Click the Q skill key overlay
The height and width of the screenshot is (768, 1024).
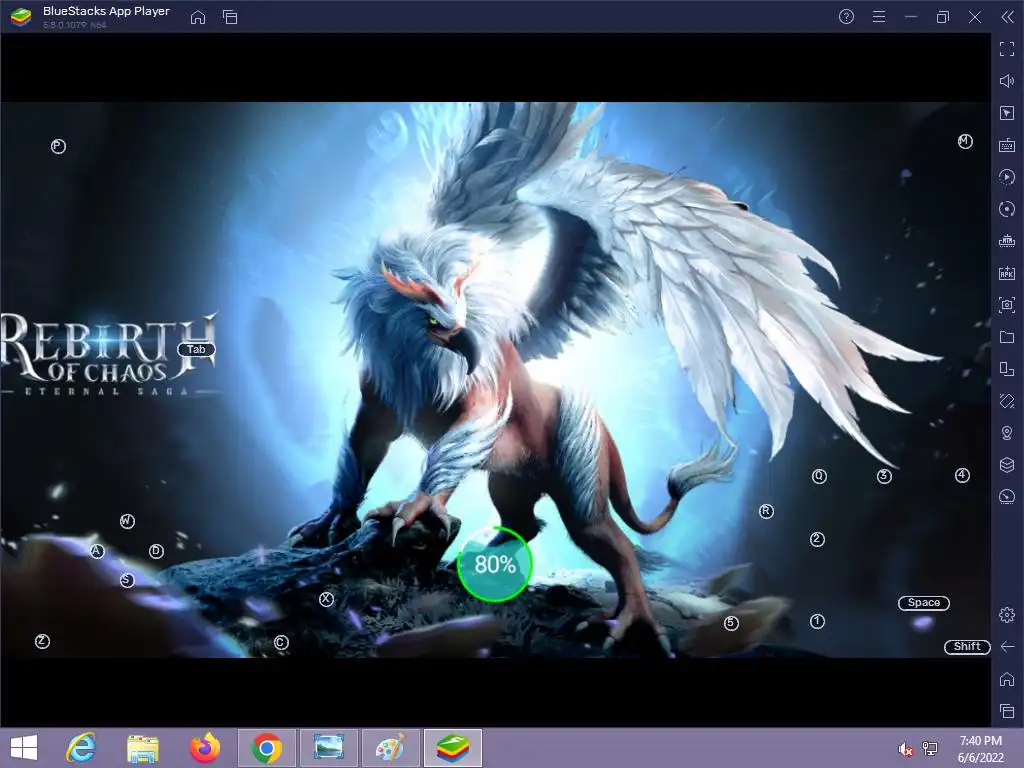[819, 476]
